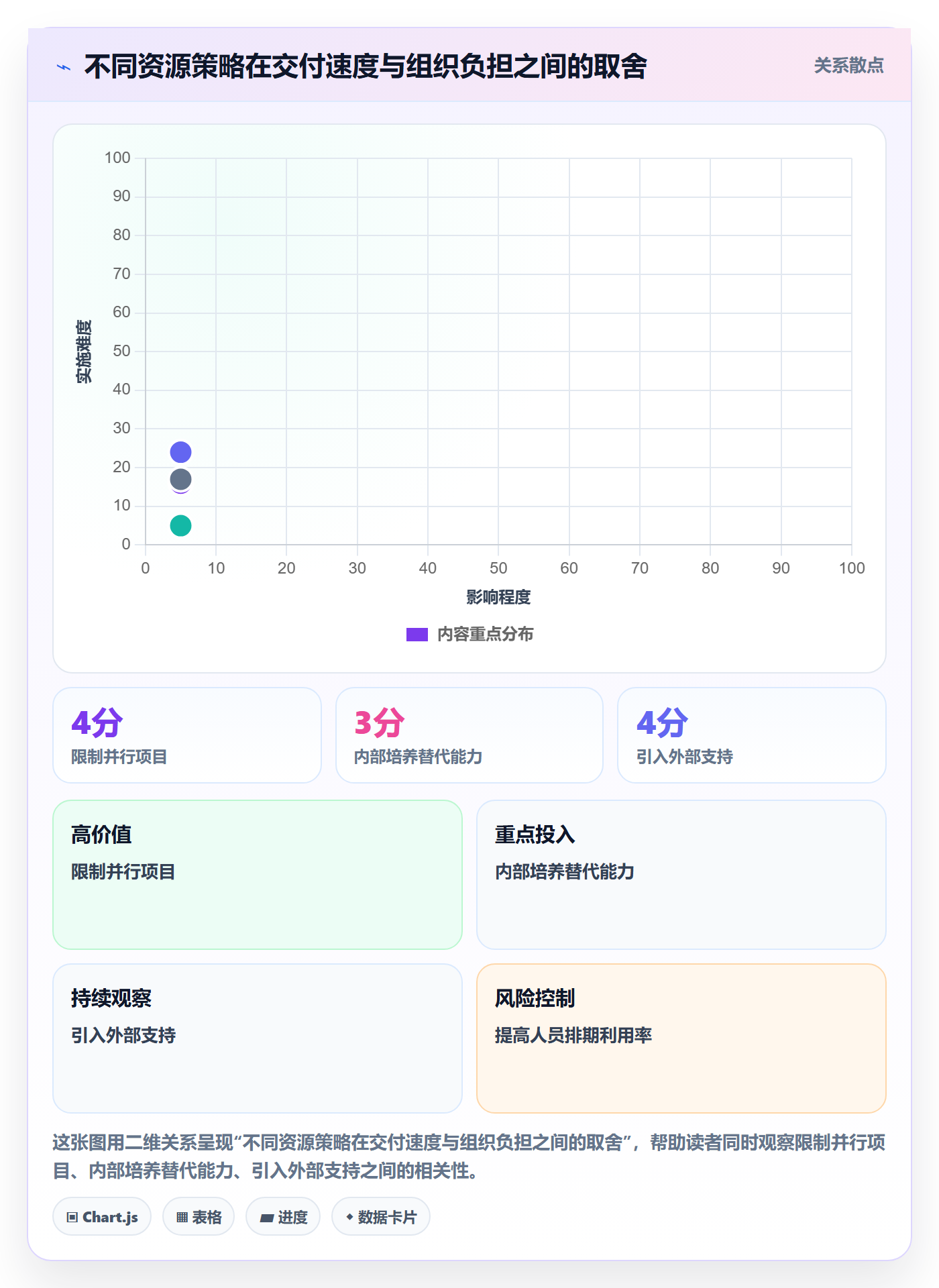This screenshot has width=939, height=1288.
Task: Click the lightning bolt icon beside the title
Action: tap(64, 67)
